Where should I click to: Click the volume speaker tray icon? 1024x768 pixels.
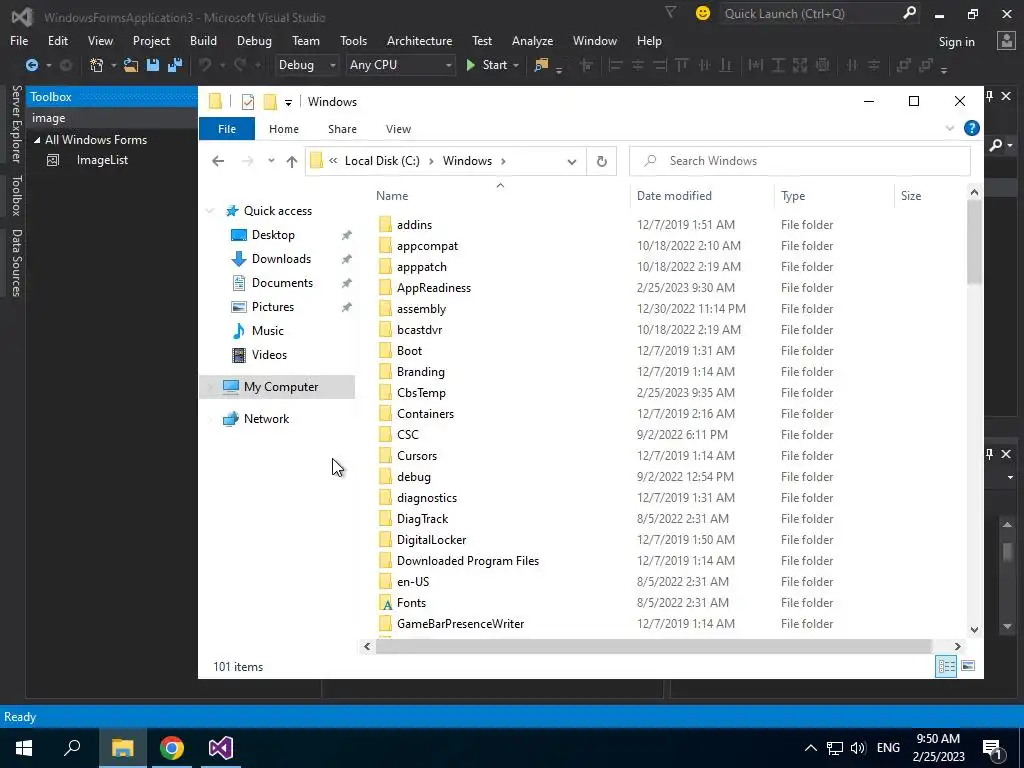(858, 748)
